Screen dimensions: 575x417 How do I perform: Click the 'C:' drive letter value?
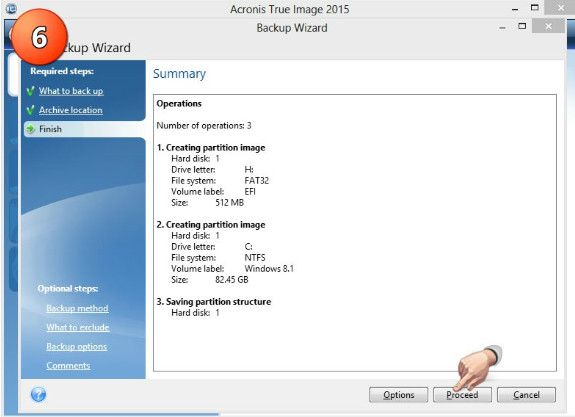click(x=248, y=246)
